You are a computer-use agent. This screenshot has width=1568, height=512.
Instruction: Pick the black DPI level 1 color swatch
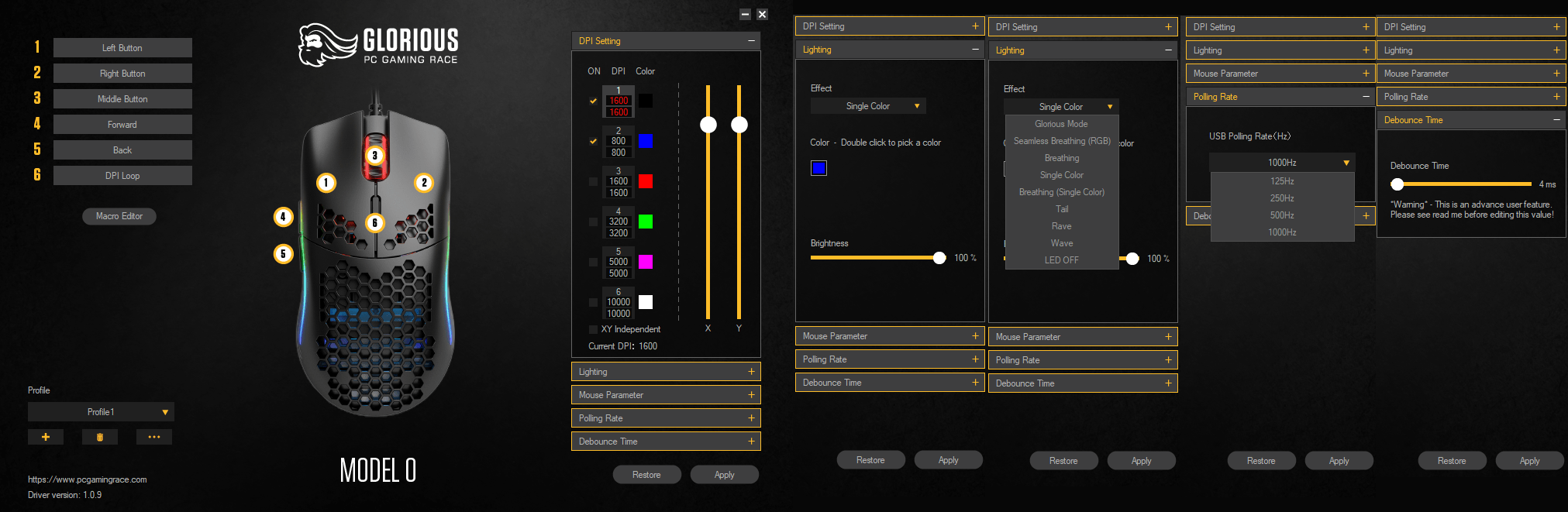point(645,101)
